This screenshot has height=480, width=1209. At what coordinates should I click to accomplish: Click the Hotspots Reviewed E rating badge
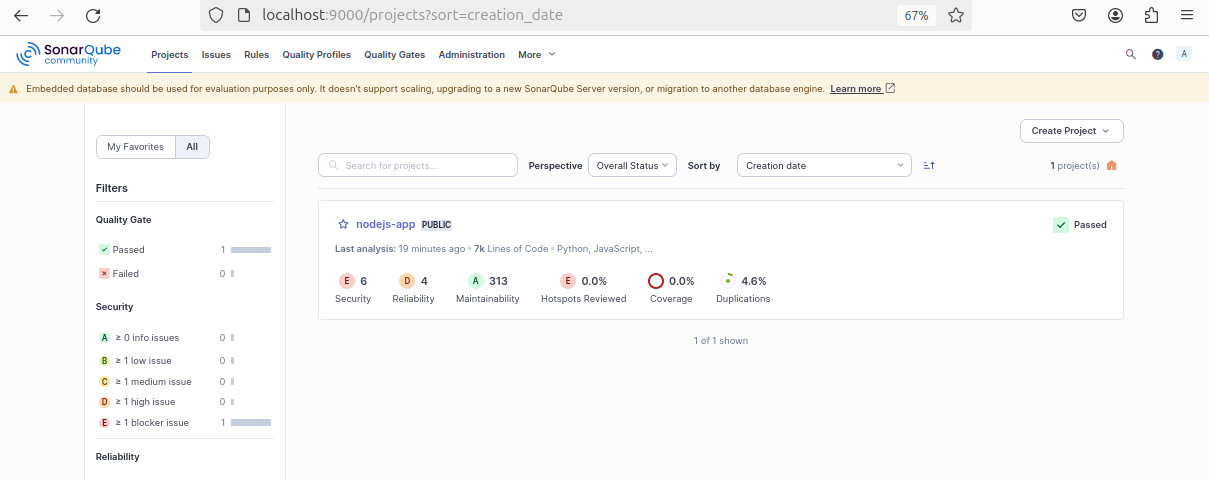[568, 281]
